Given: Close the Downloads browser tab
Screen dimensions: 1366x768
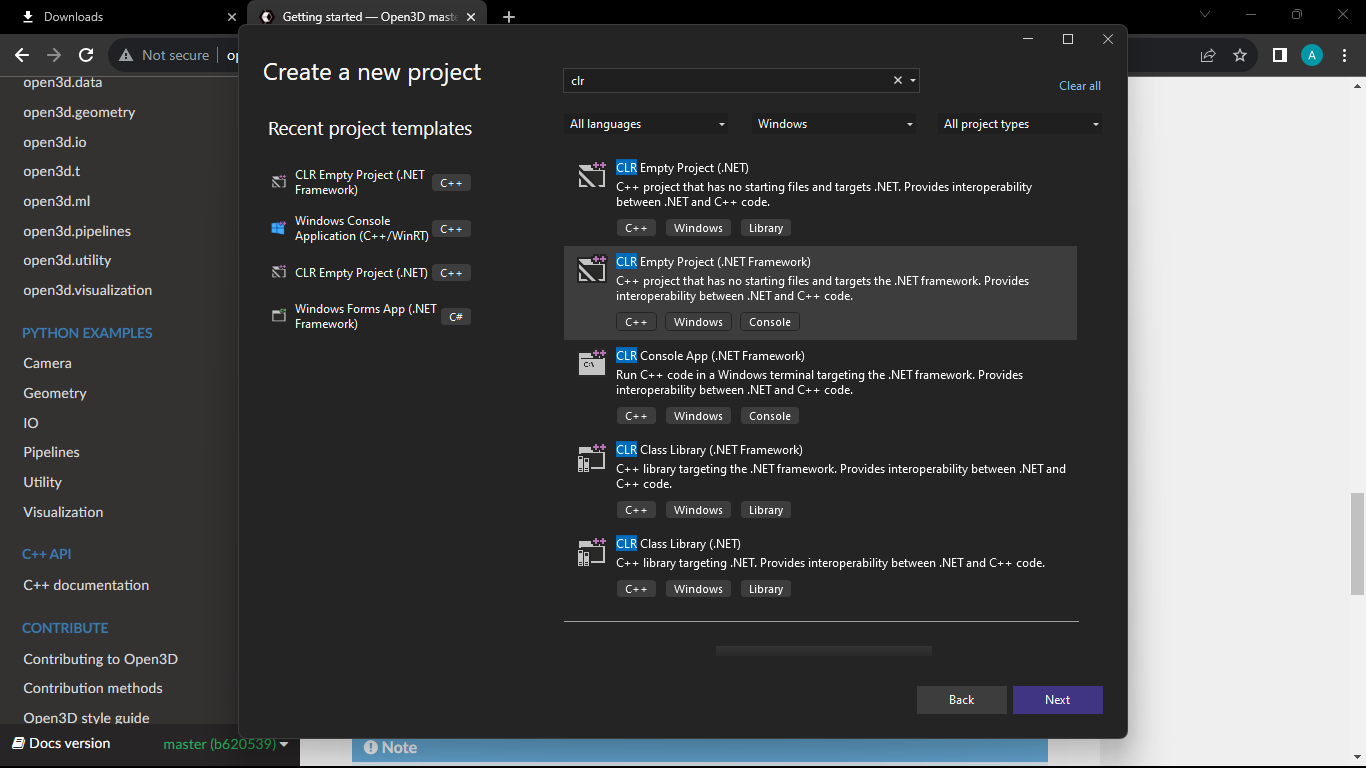Looking at the screenshot, I should (x=231, y=17).
